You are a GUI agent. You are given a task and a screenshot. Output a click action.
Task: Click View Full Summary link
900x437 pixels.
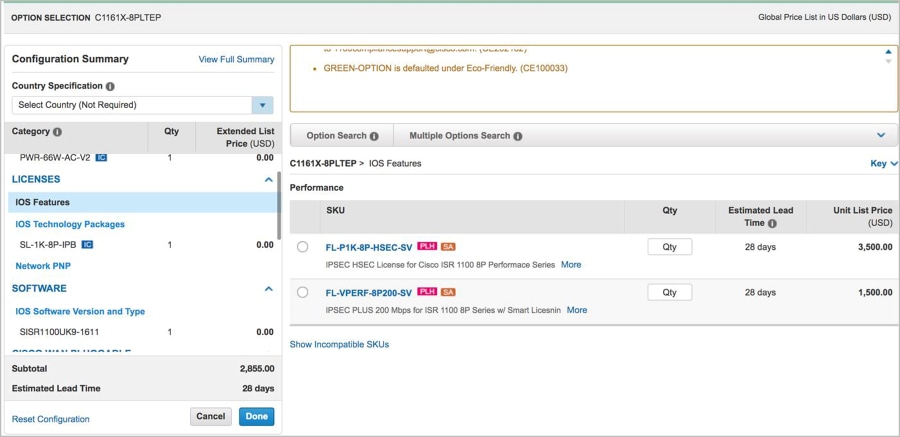click(236, 59)
